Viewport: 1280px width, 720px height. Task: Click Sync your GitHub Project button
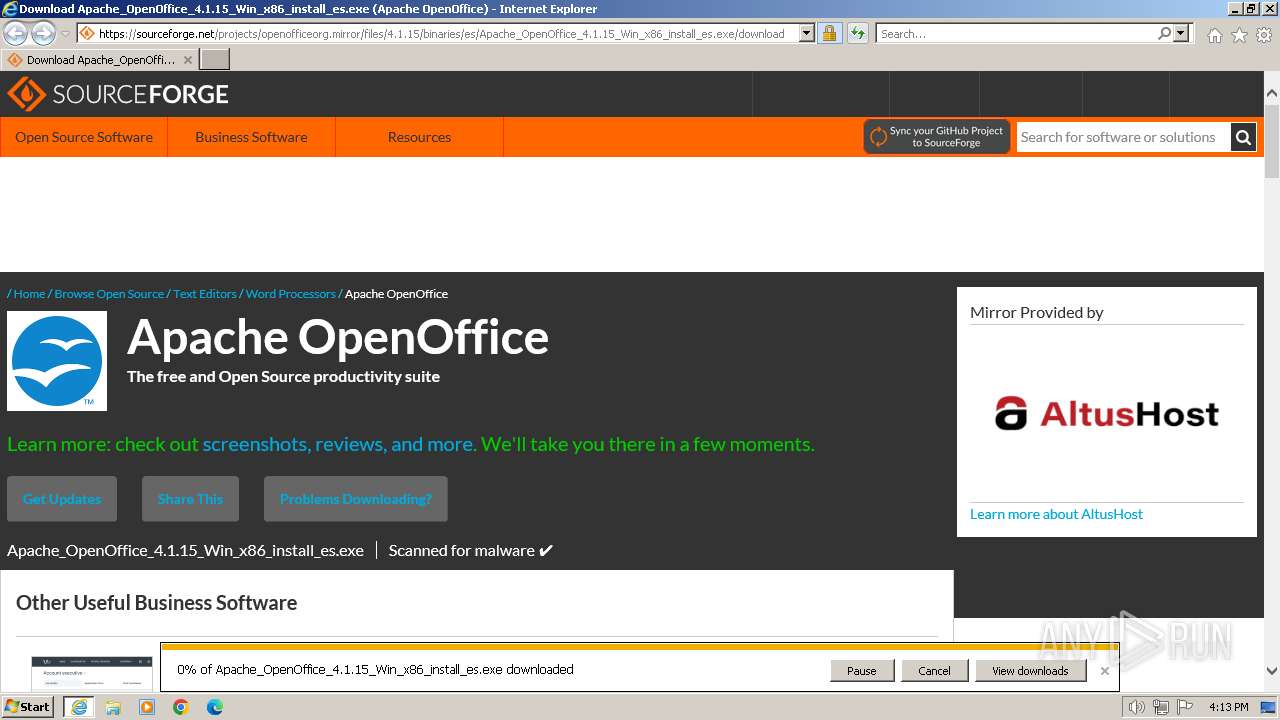tap(937, 137)
